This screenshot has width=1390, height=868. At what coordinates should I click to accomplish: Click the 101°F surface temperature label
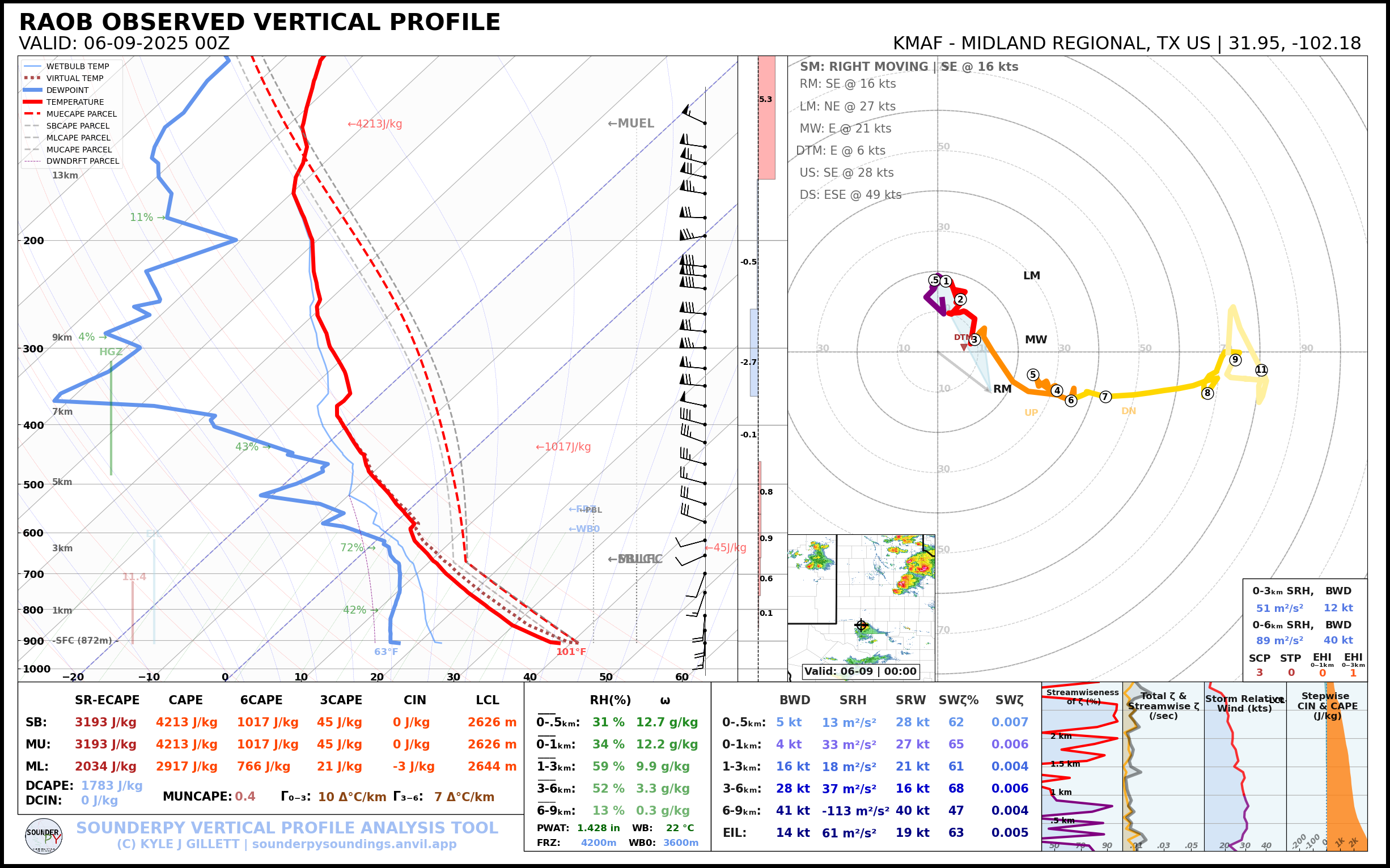(571, 652)
